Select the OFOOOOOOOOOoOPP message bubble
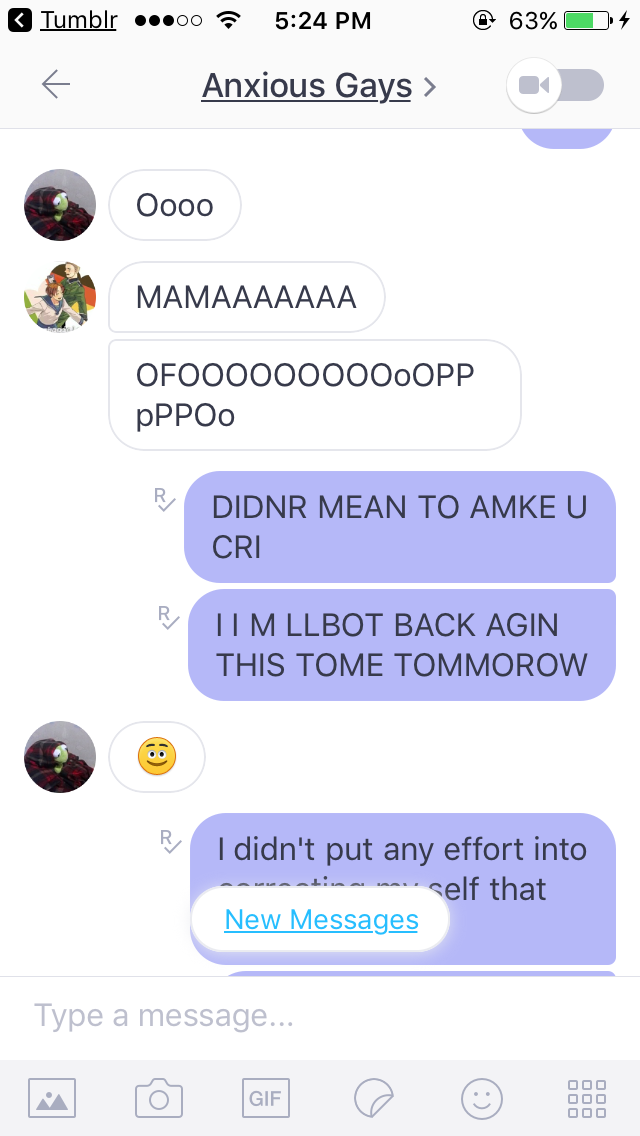640x1136 pixels. click(x=315, y=395)
